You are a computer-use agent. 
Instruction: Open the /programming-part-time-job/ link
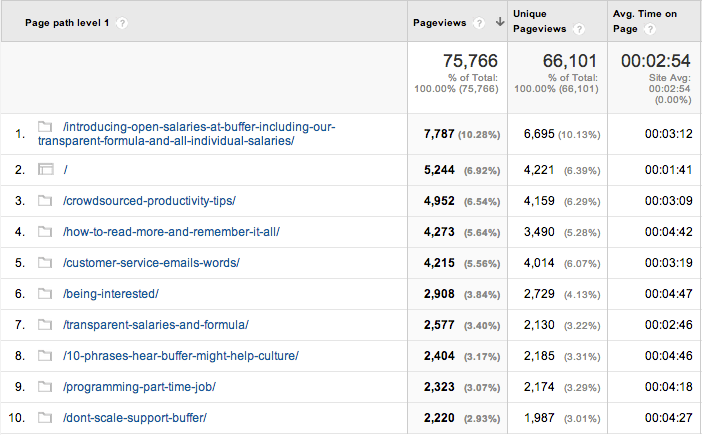pos(139,387)
